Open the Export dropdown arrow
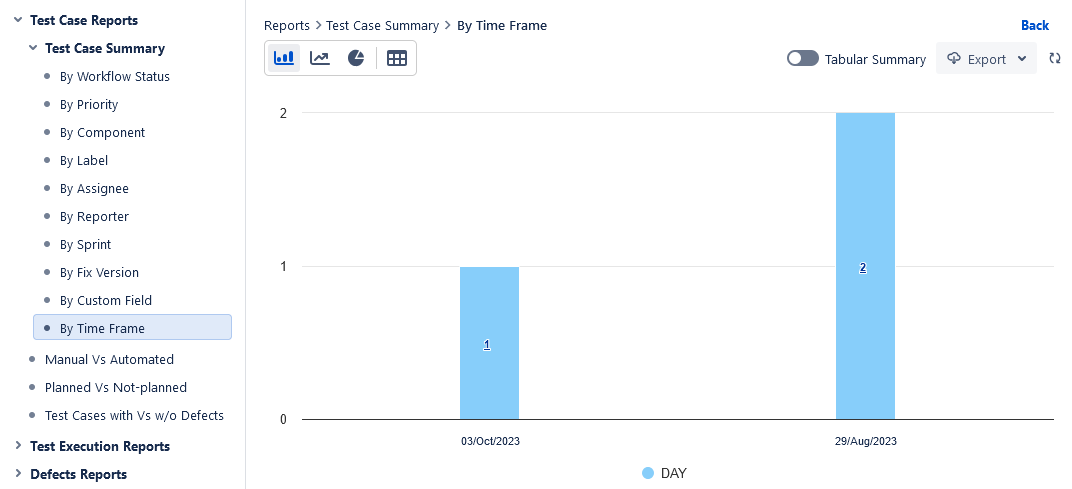This screenshot has height=489, width=1072. [x=1021, y=59]
